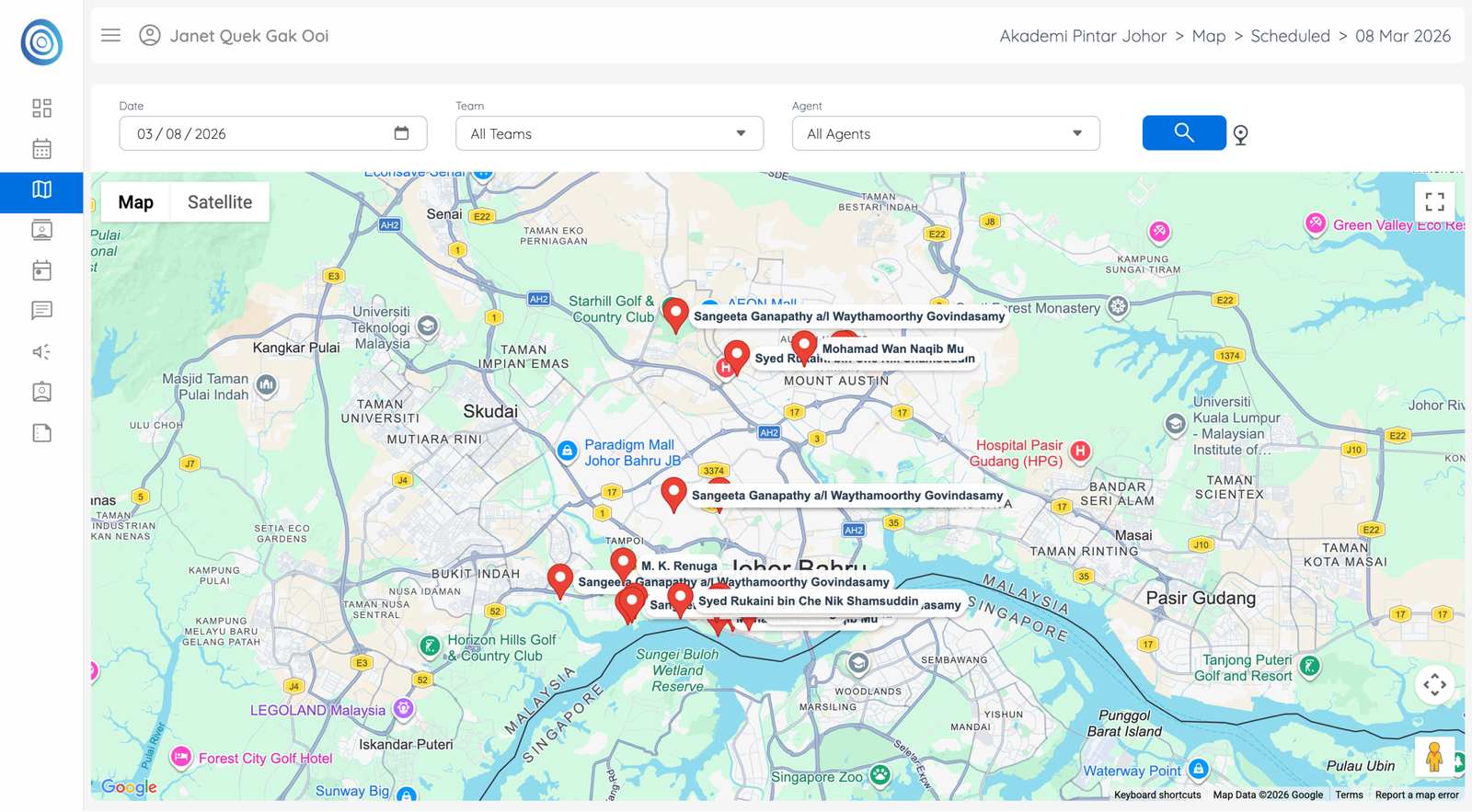Click the location pin icon beside search
This screenshot has width=1472, height=812.
point(1240,135)
